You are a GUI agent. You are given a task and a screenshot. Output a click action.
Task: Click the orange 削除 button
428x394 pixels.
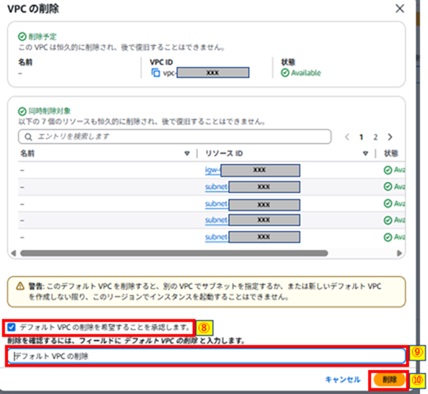click(x=389, y=380)
